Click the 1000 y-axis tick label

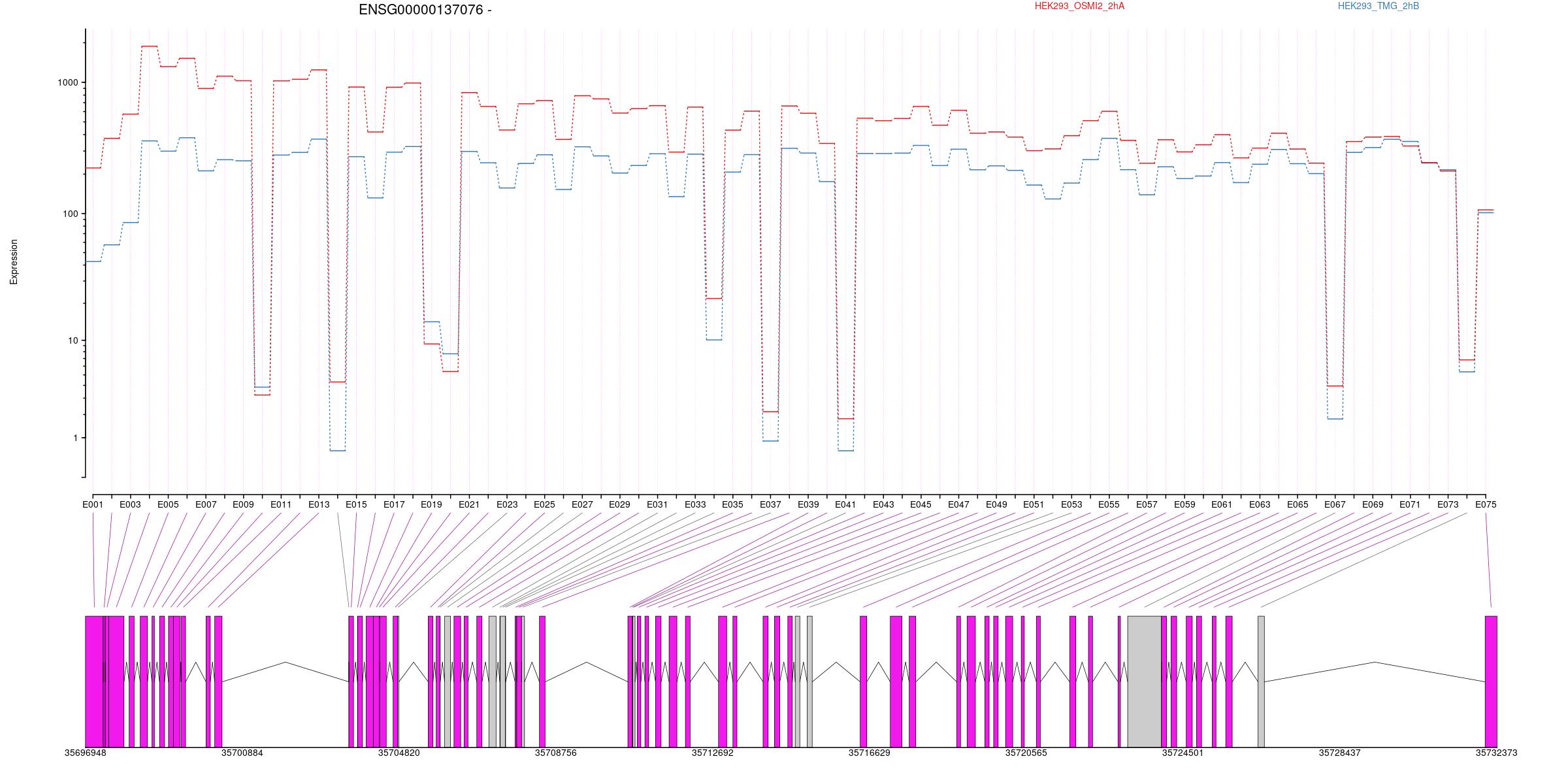tap(68, 82)
